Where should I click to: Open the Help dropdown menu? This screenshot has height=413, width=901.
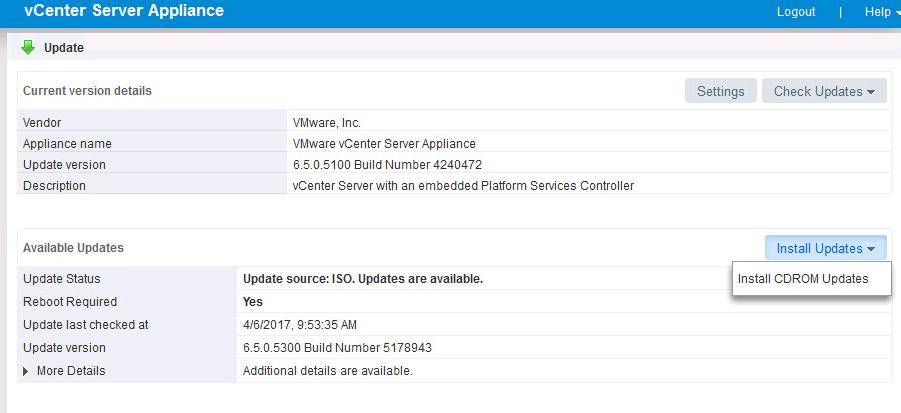point(881,12)
